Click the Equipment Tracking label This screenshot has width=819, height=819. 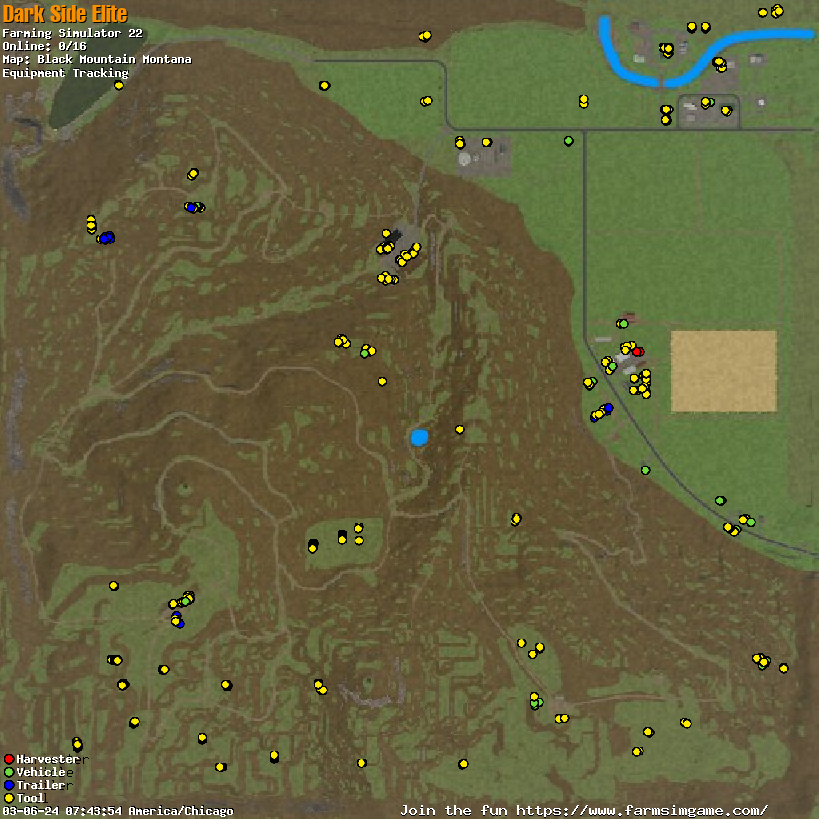65,73
